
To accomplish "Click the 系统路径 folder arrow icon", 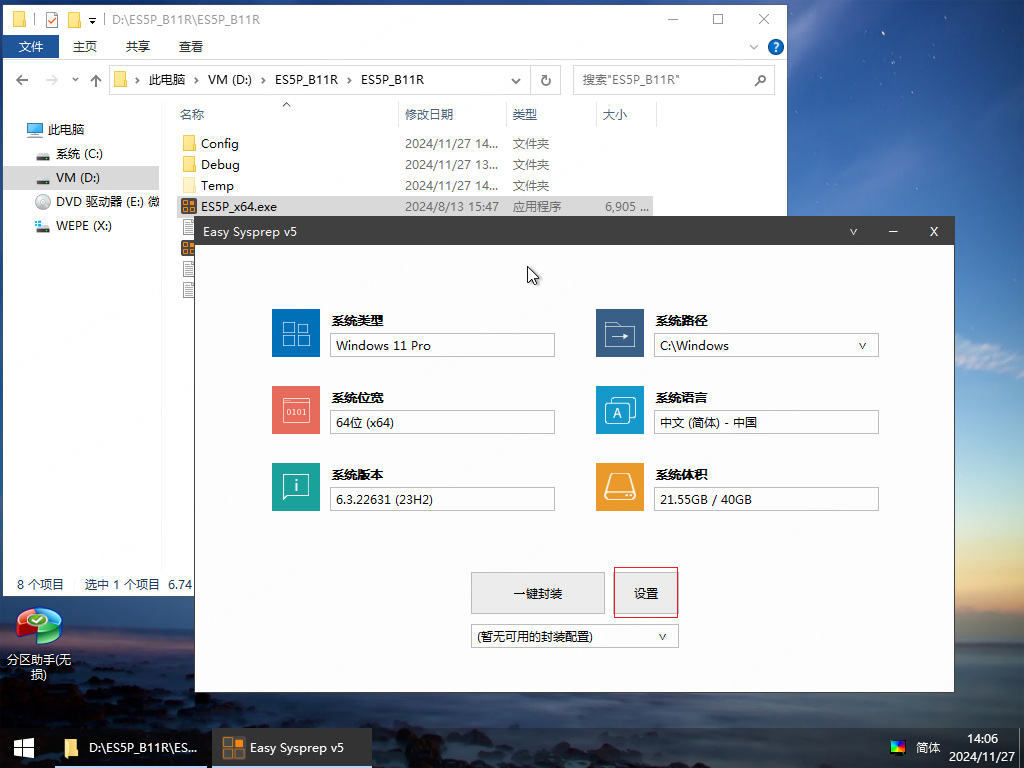I will [x=620, y=333].
